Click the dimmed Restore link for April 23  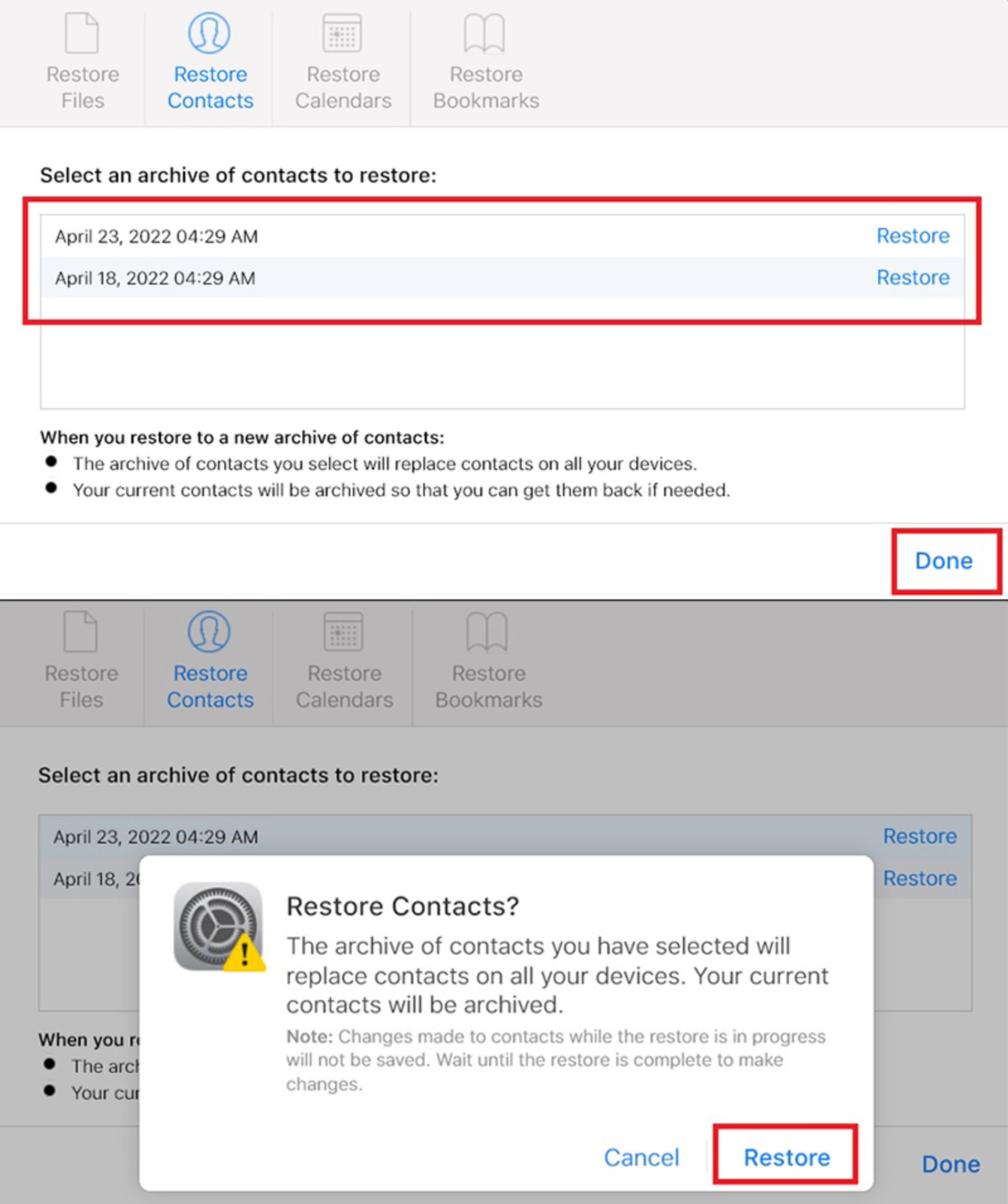click(x=920, y=837)
